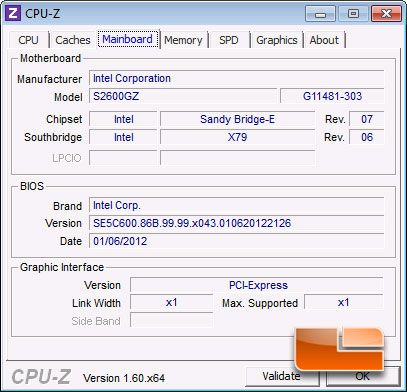The width and height of the screenshot is (407, 392).
Task: Click the Validate button
Action: 282,376
